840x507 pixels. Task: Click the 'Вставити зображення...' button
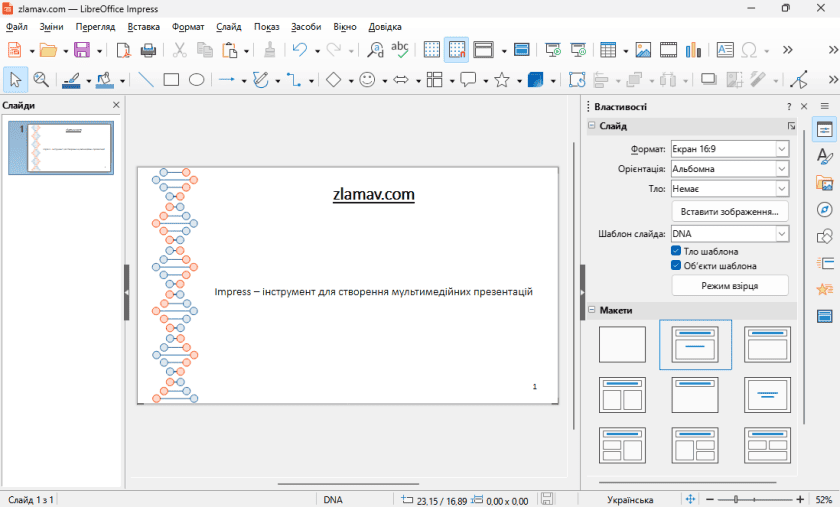pos(729,212)
